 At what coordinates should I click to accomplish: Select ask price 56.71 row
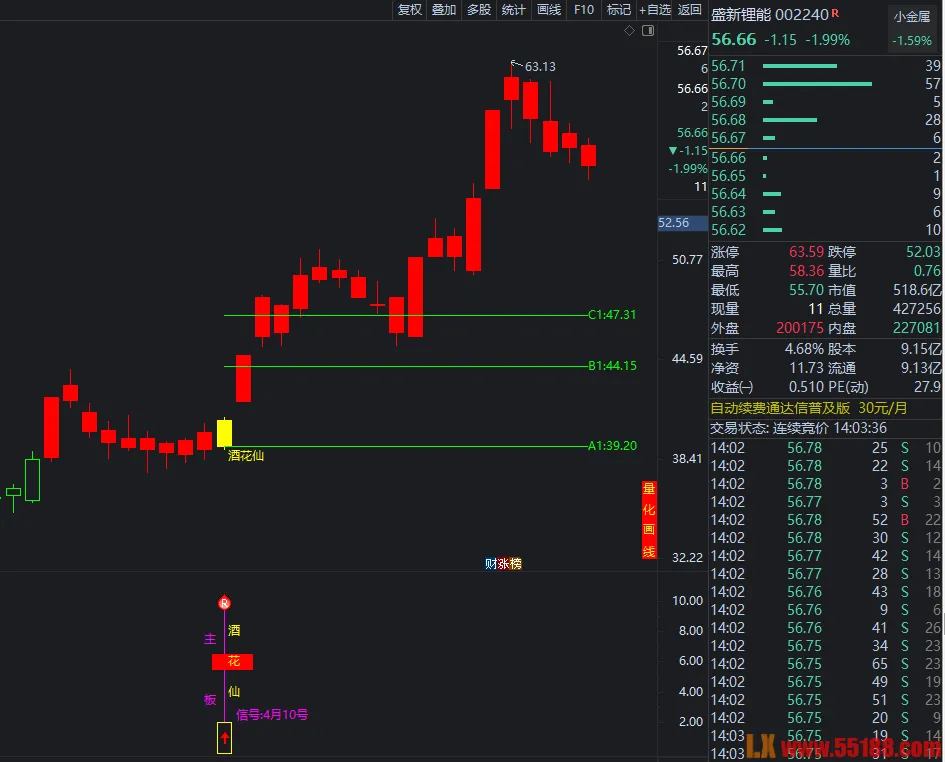826,66
